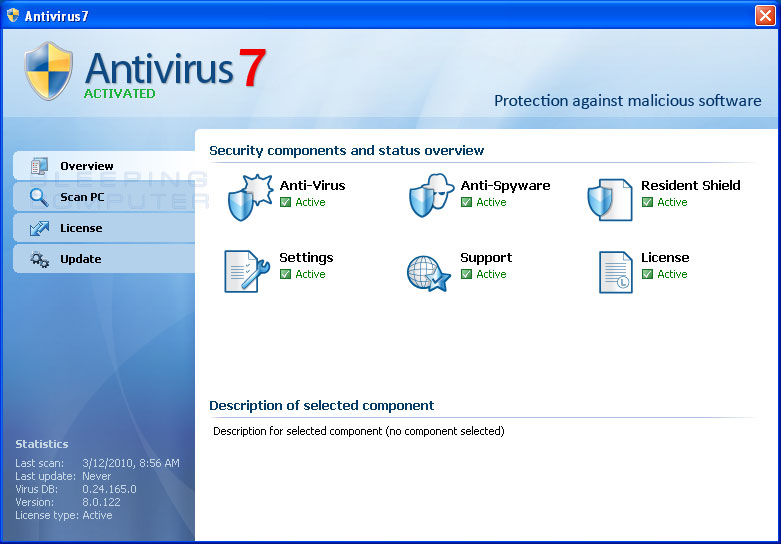Click the Support globe star icon
Screen dimensions: 781x544
tap(429, 273)
